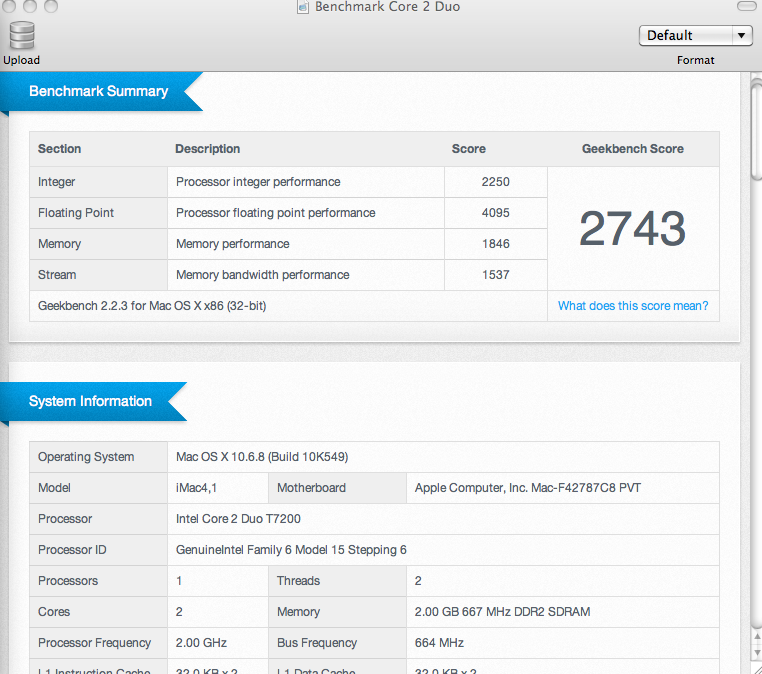
Task: Click the Section column header
Action: click(59, 149)
